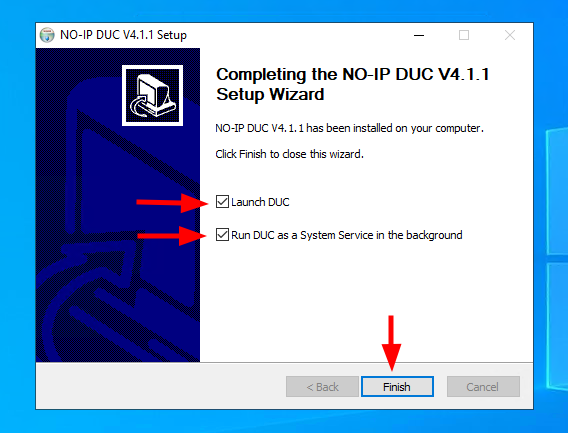568x433 pixels.
Task: Click the NO-IP DUC title bar icon
Action: click(x=47, y=35)
